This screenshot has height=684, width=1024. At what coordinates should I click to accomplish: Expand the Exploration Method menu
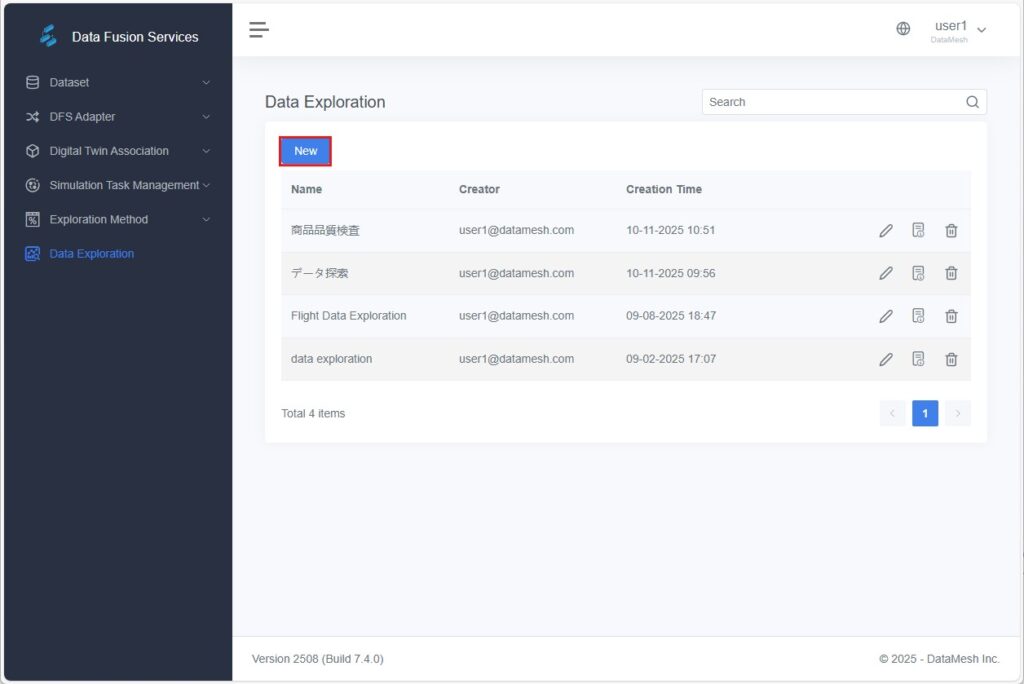click(118, 220)
